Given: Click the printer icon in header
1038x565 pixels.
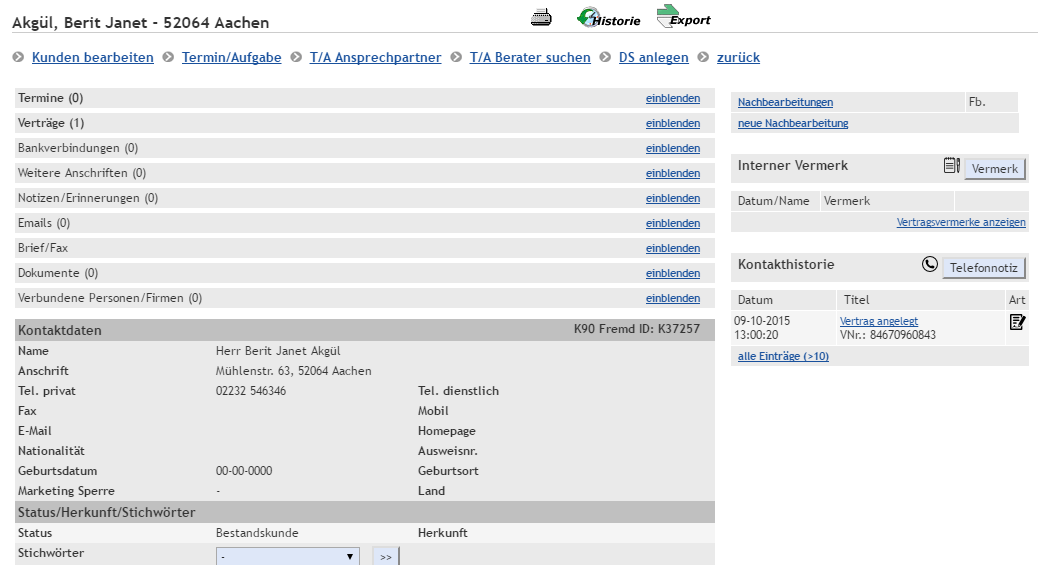Looking at the screenshot, I should tap(541, 17).
